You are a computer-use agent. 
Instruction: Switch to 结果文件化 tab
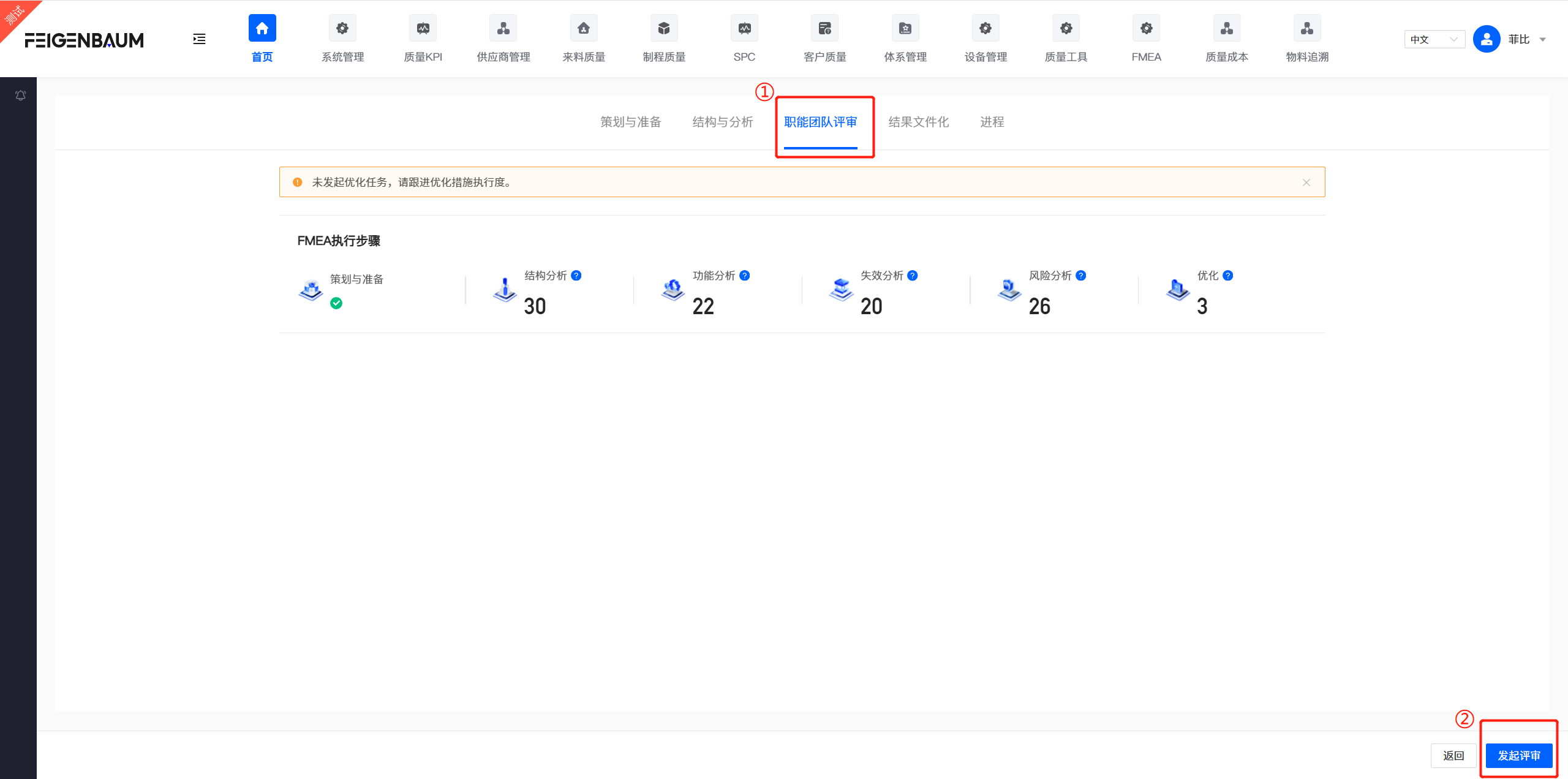click(x=919, y=122)
